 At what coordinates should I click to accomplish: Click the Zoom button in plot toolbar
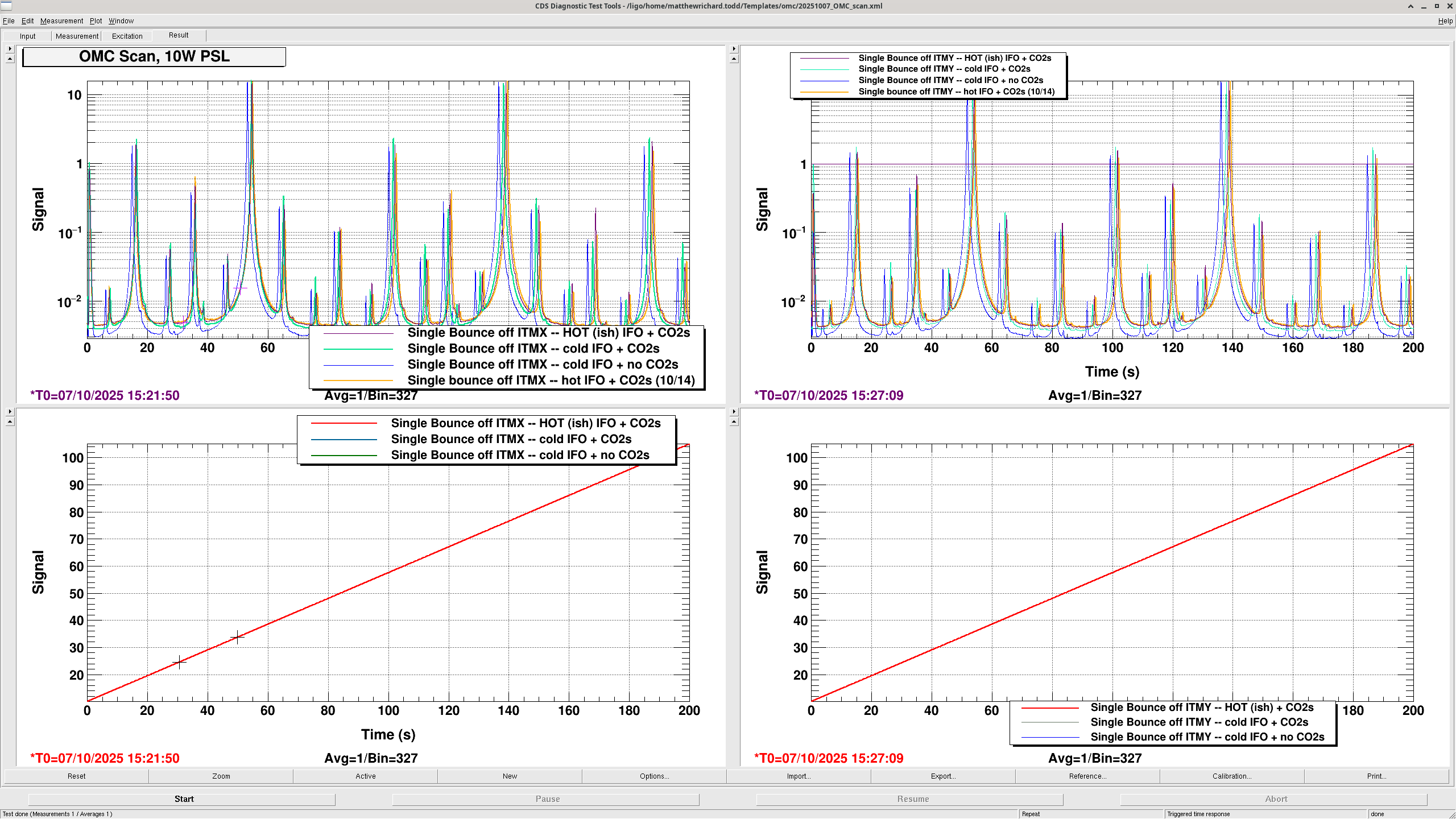coord(221,776)
